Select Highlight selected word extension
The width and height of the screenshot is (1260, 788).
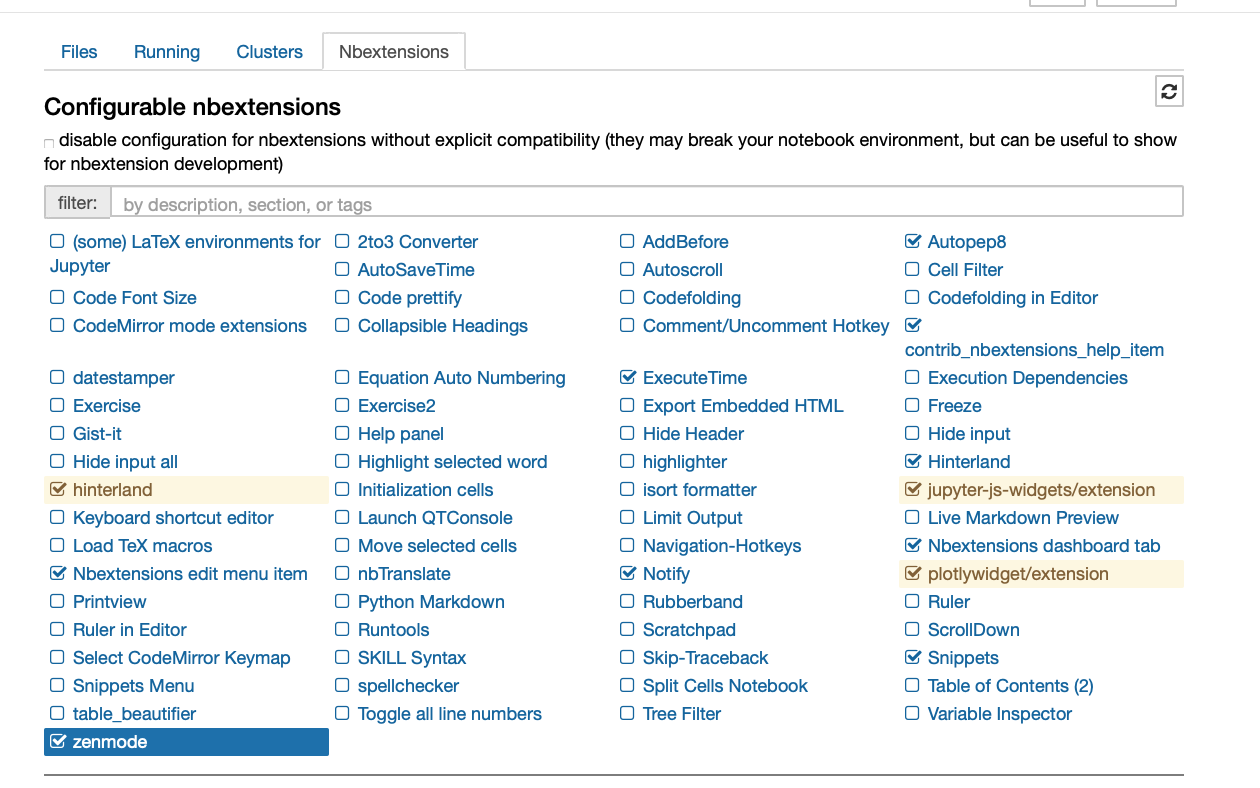(453, 462)
